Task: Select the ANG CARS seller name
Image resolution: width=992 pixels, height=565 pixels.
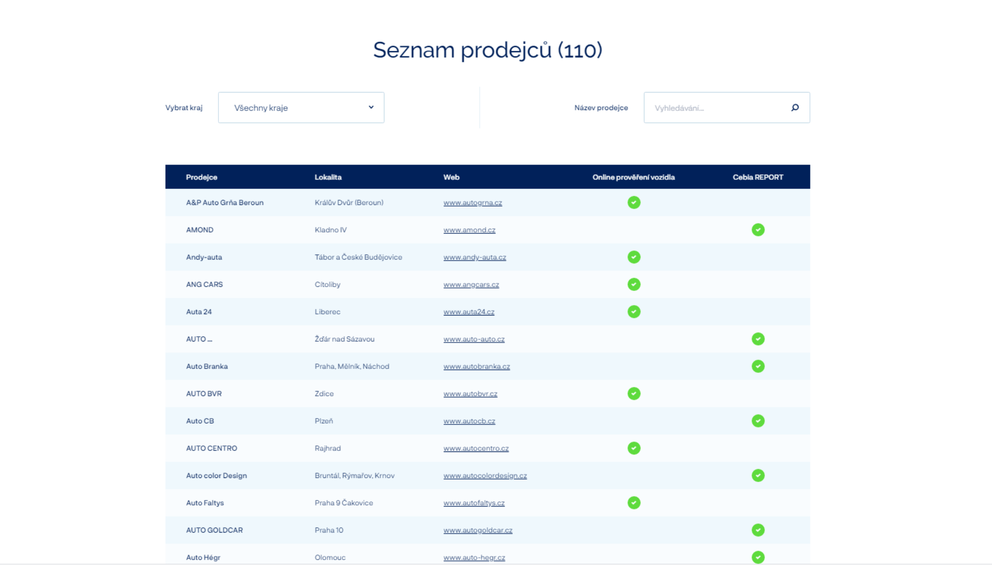Action: coord(204,284)
